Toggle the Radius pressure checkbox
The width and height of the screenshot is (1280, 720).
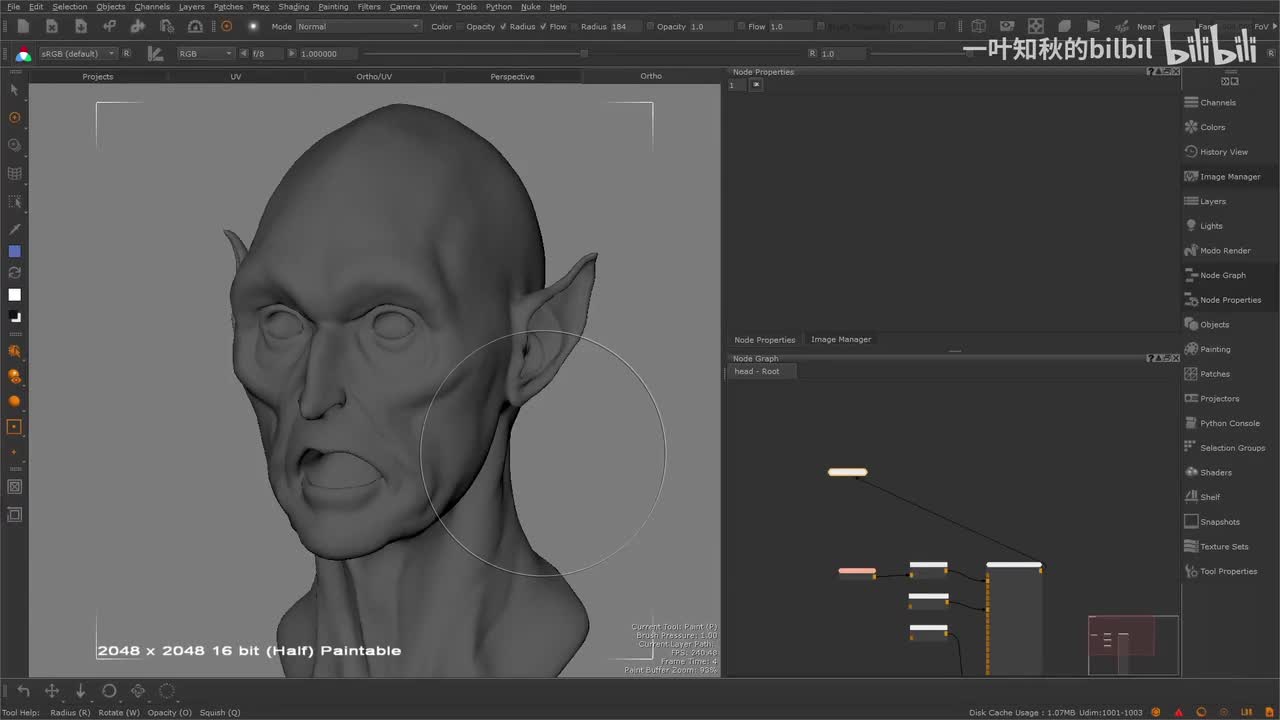click(x=503, y=27)
